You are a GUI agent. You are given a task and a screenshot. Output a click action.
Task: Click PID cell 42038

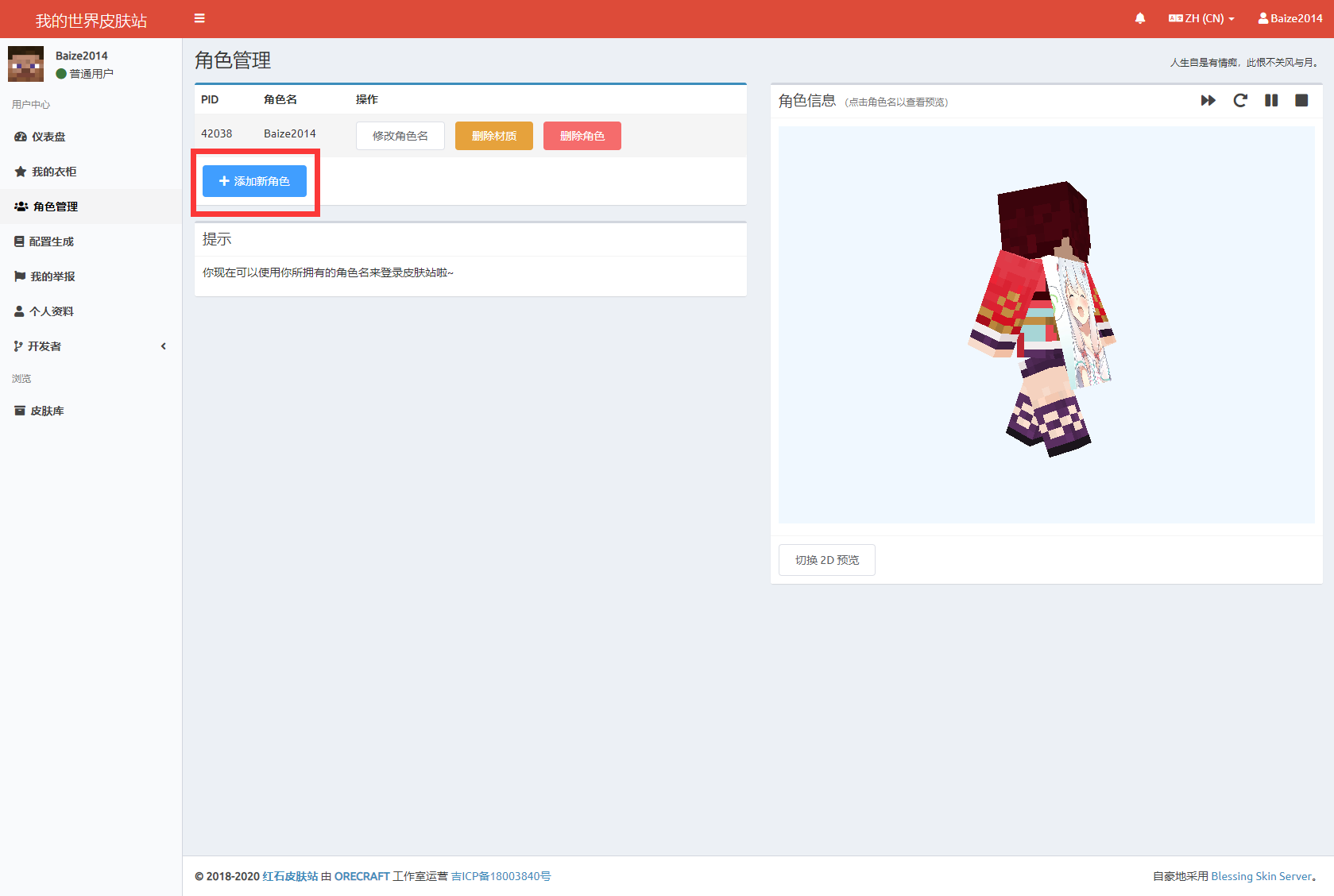(x=217, y=133)
